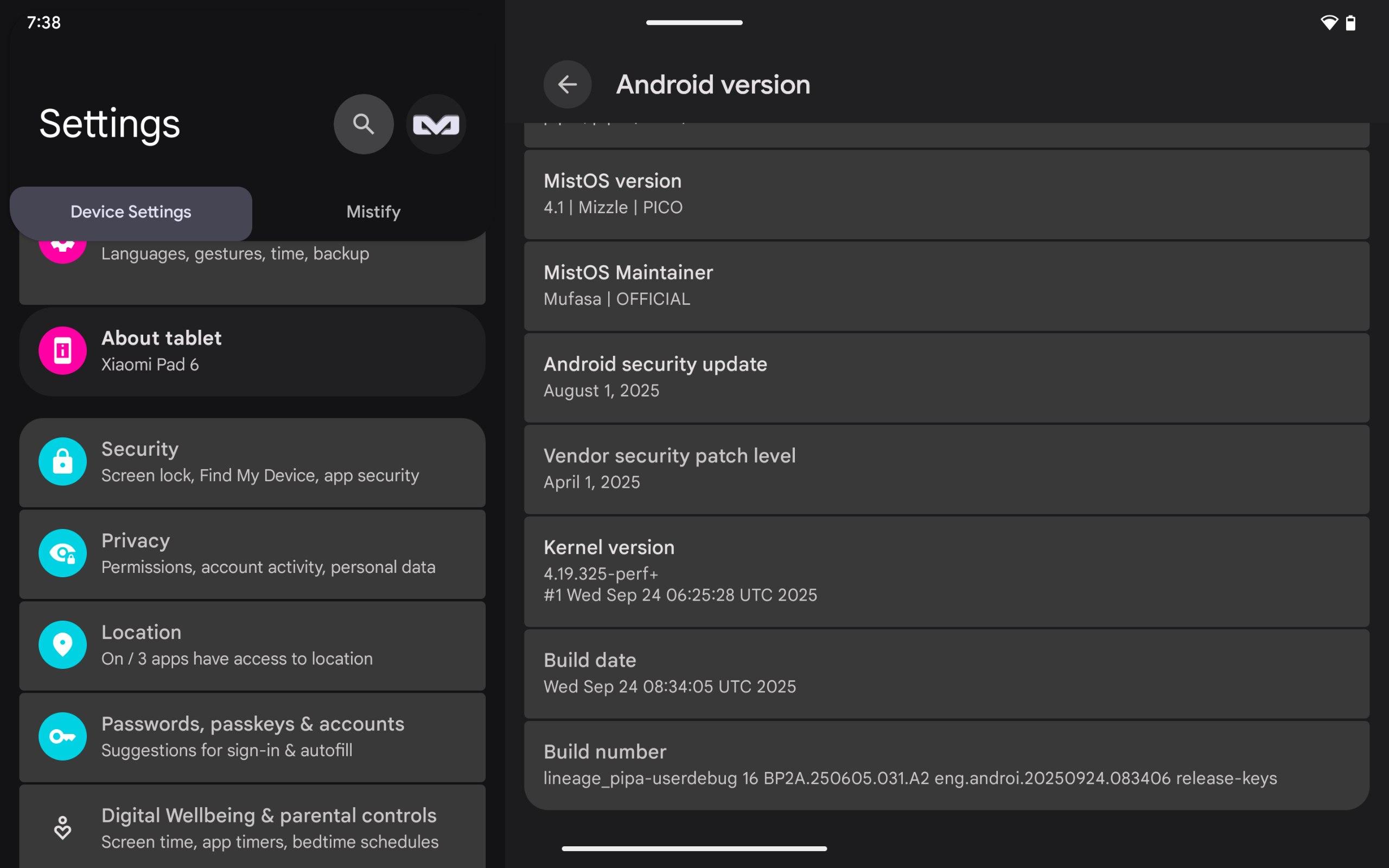Tap the Kernel version item
Viewport: 1389px width, 868px height.
[946, 571]
